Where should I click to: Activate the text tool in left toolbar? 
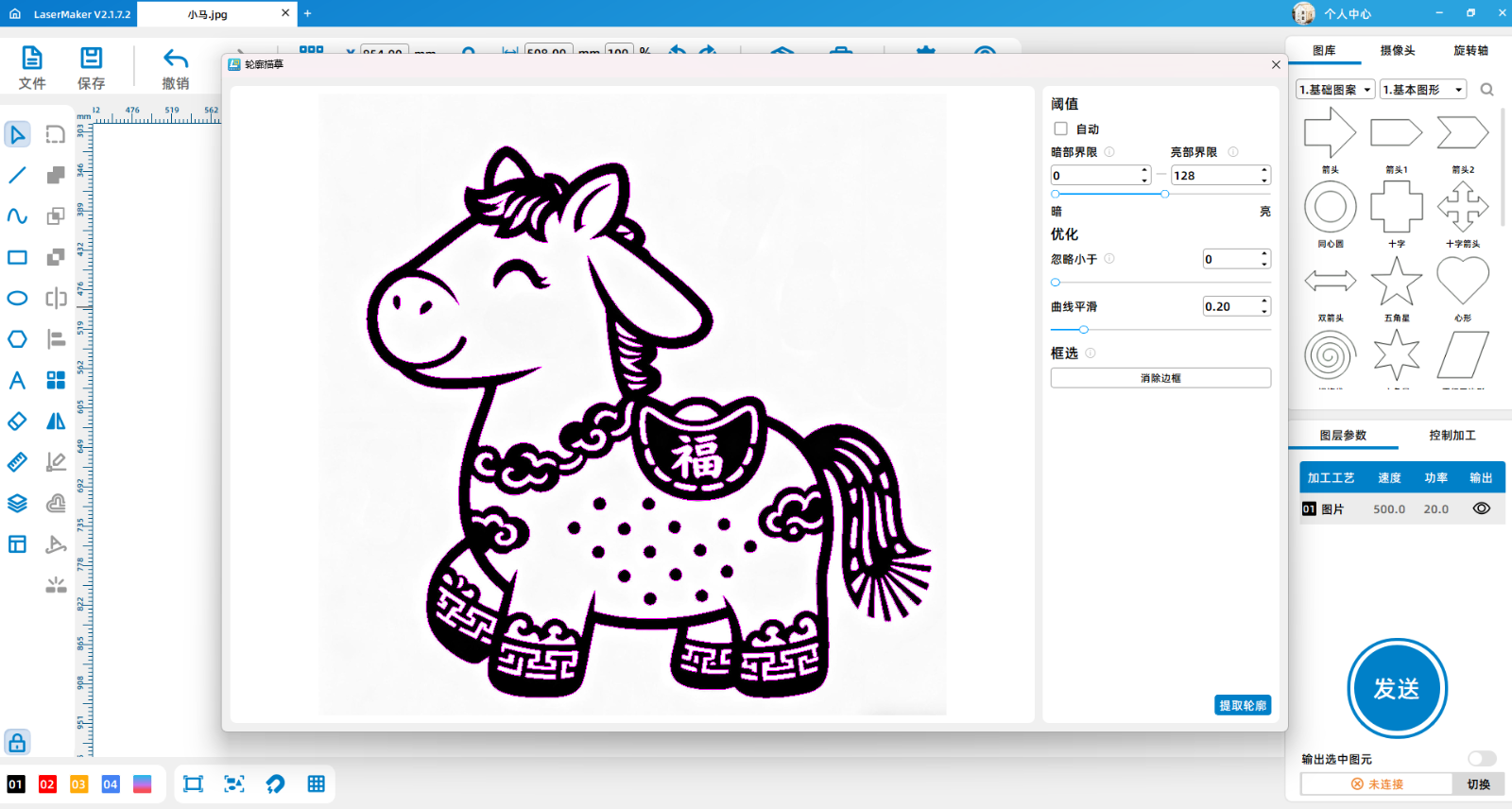click(17, 380)
